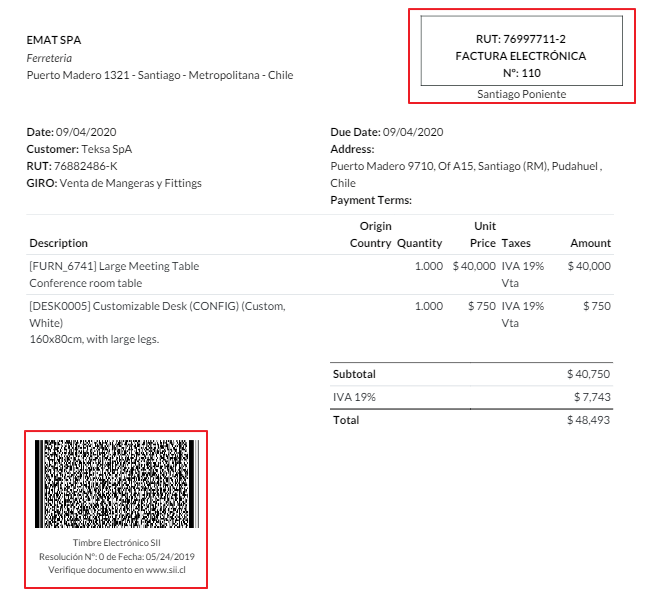The width and height of the screenshot is (645, 599).
Task: Click the Due Date field value
Action: (x=413, y=132)
